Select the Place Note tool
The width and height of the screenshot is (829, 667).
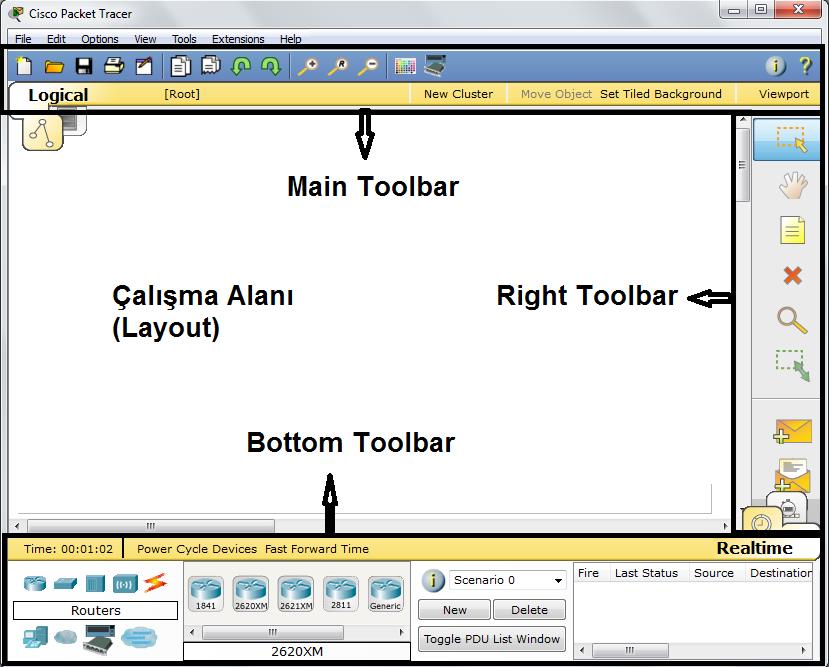coord(793,230)
